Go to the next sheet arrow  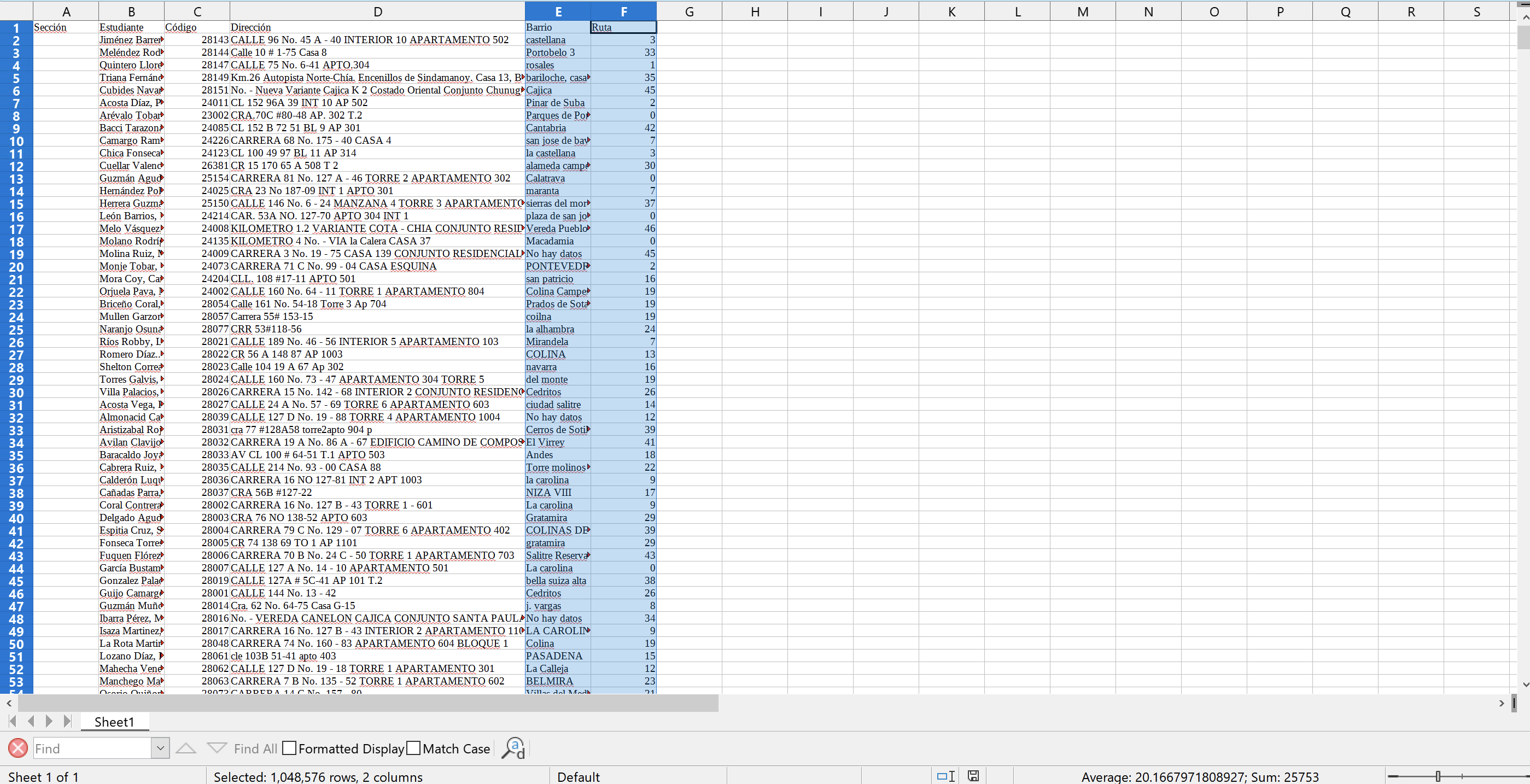(x=49, y=721)
